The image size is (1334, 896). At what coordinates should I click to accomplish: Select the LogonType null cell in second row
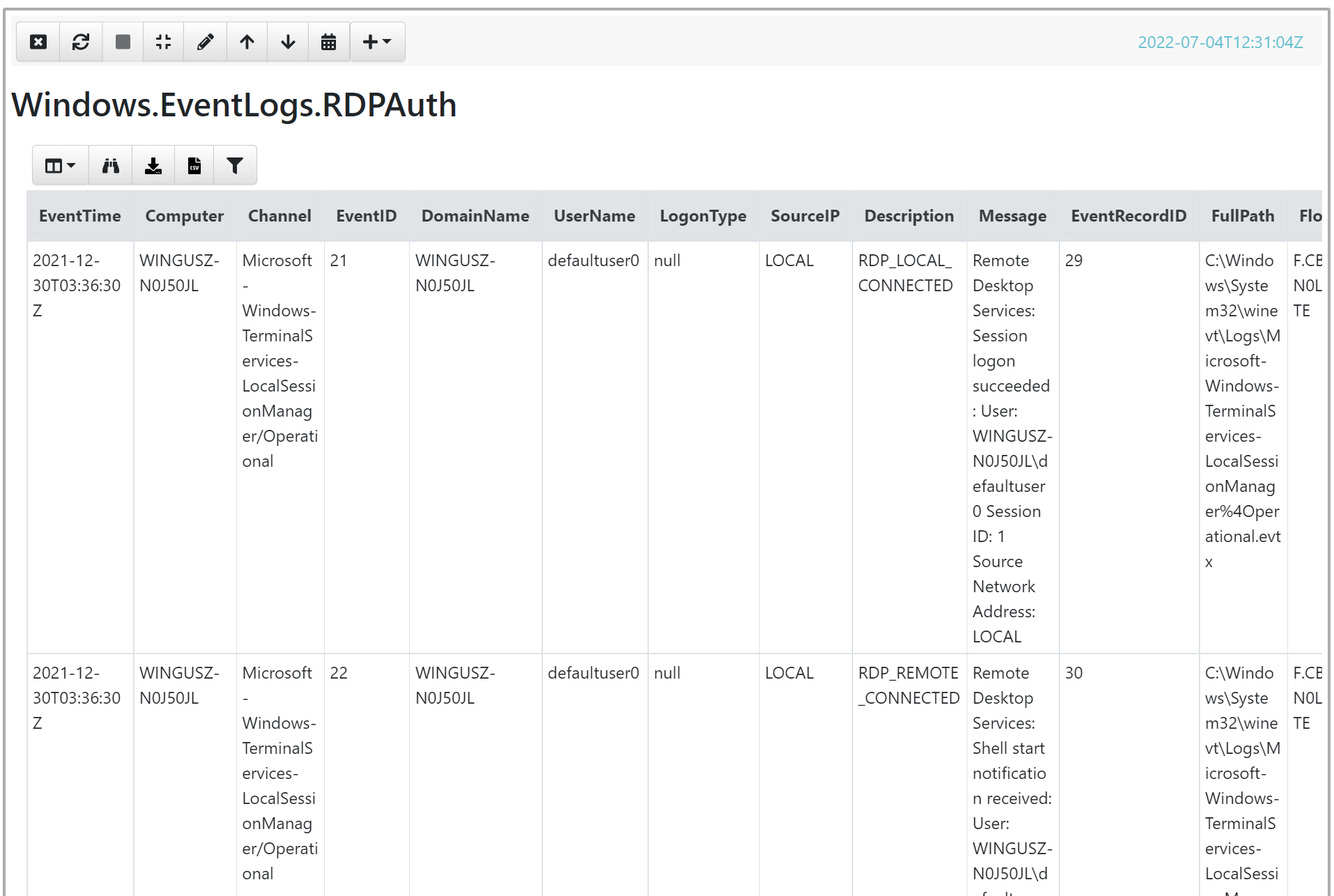pyautogui.click(x=703, y=775)
